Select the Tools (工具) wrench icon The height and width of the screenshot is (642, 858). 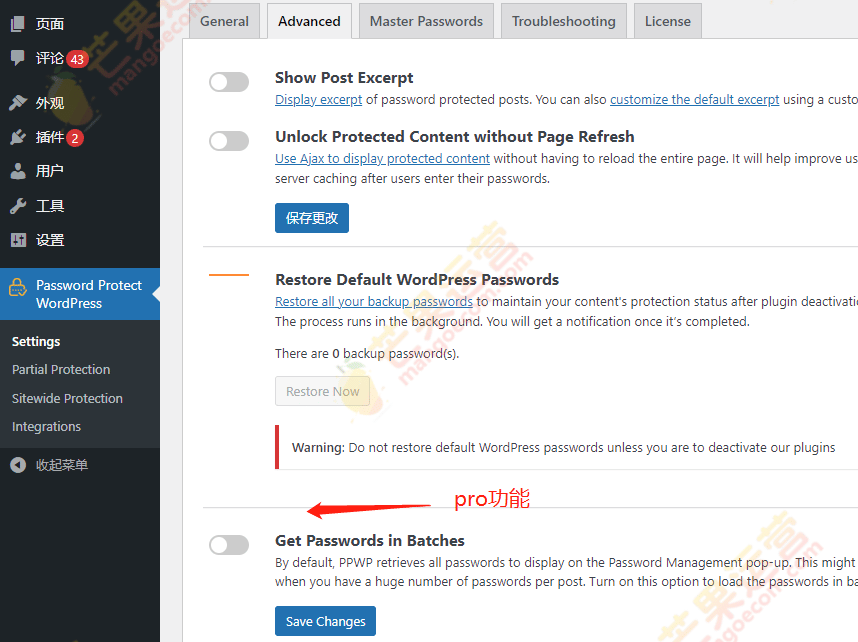[x=18, y=205]
